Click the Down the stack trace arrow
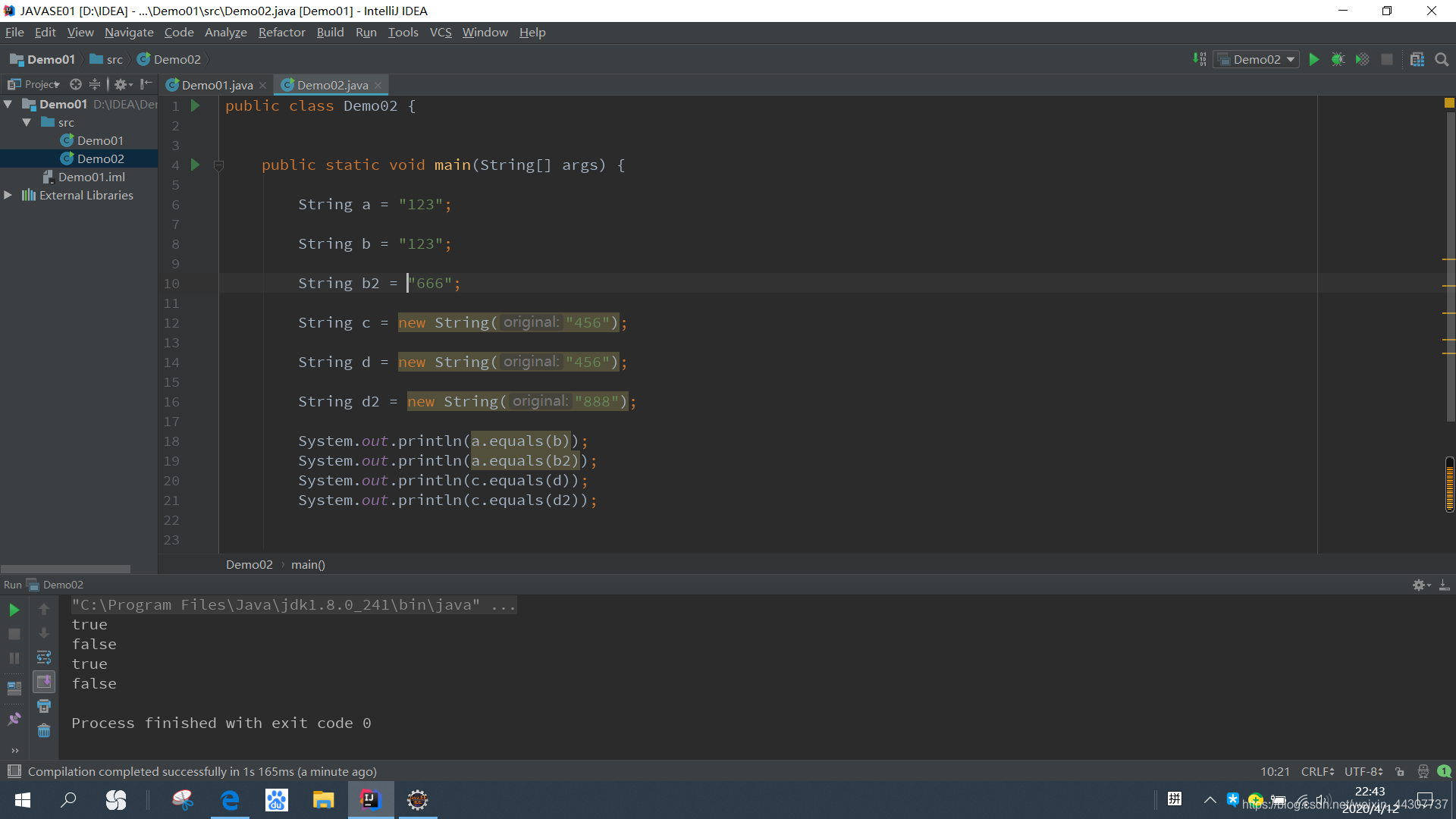This screenshot has height=819, width=1456. click(44, 633)
